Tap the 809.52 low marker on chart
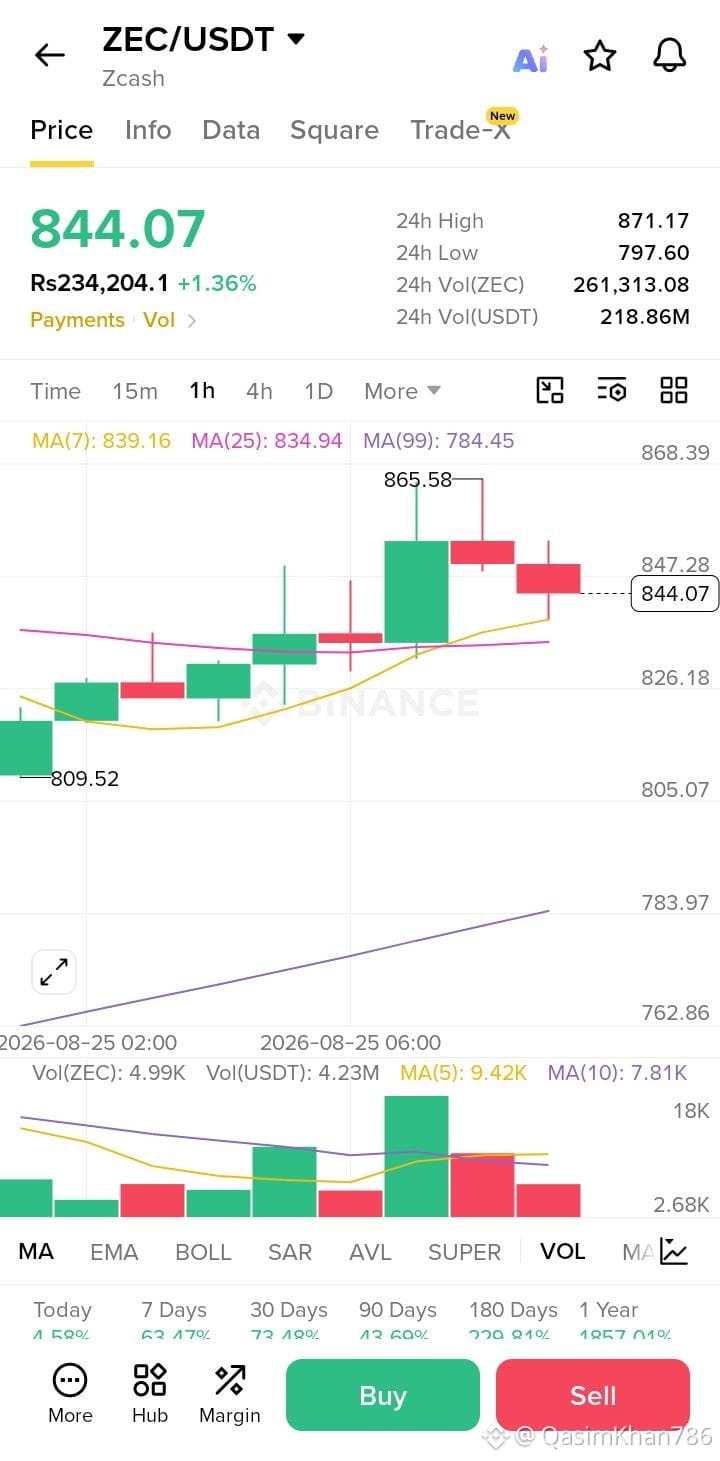The height and width of the screenshot is (1461, 720). 85,778
